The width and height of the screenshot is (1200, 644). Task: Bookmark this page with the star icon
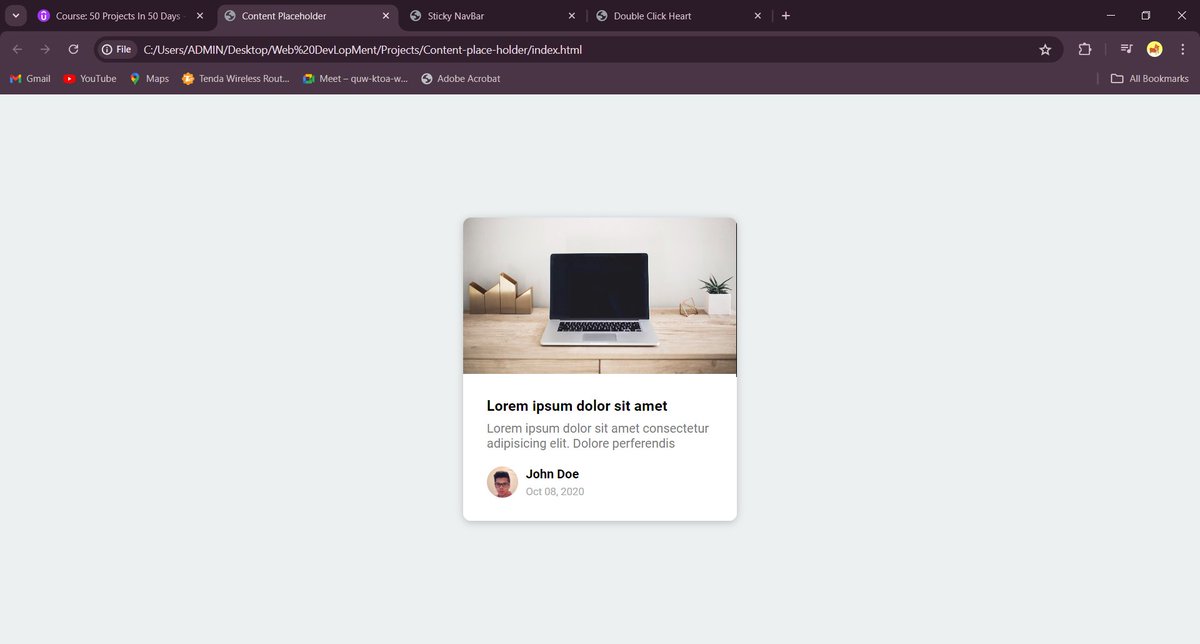1045,49
